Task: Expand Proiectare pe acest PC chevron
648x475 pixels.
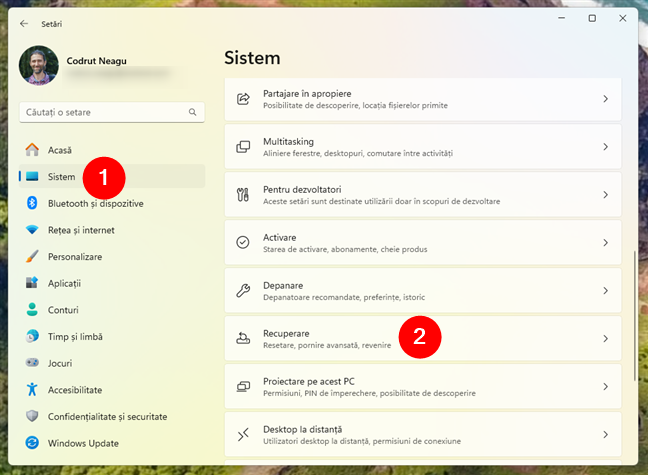Action: 605,387
